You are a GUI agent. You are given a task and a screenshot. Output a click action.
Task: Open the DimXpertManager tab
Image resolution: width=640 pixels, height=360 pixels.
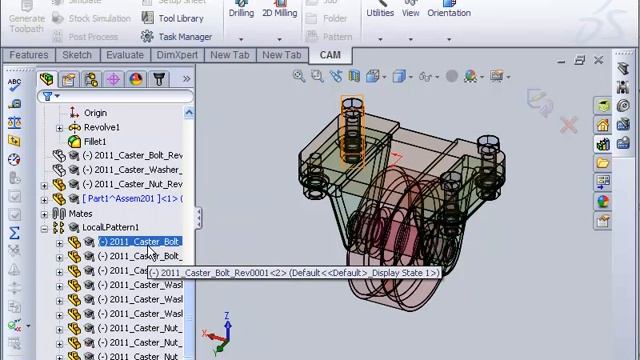pyautogui.click(x=113, y=79)
